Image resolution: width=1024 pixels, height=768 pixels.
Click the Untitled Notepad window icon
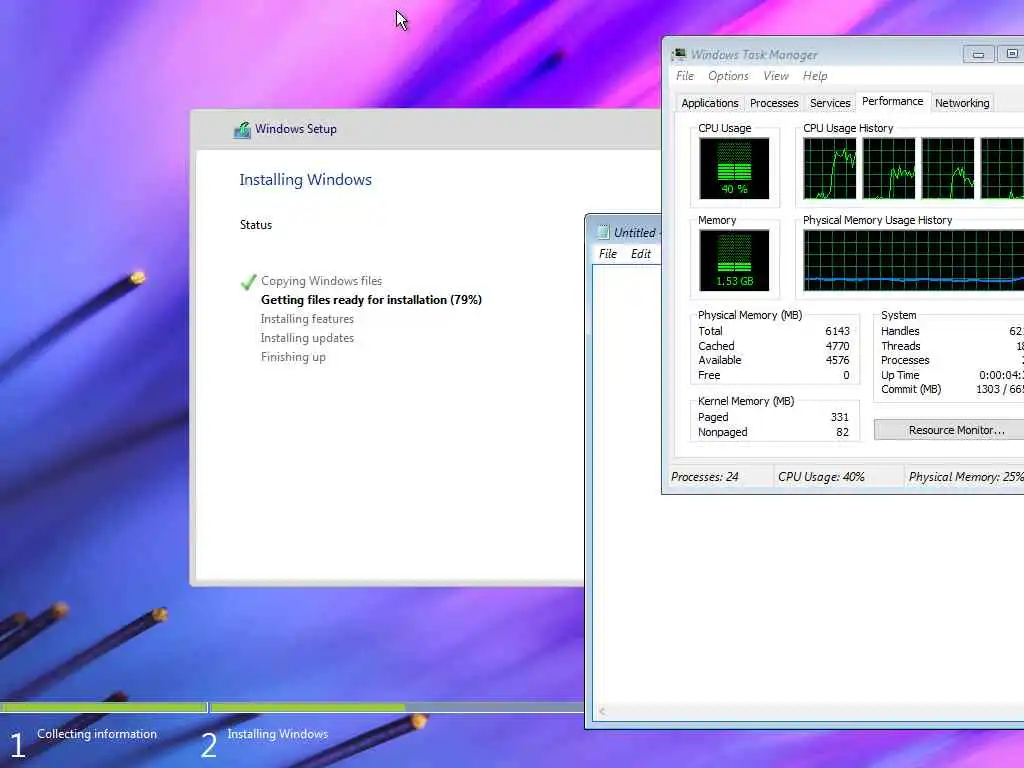[603, 232]
